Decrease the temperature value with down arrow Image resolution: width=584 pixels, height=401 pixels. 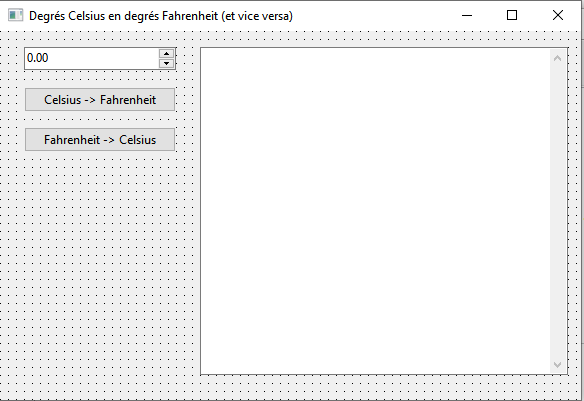coord(166,63)
